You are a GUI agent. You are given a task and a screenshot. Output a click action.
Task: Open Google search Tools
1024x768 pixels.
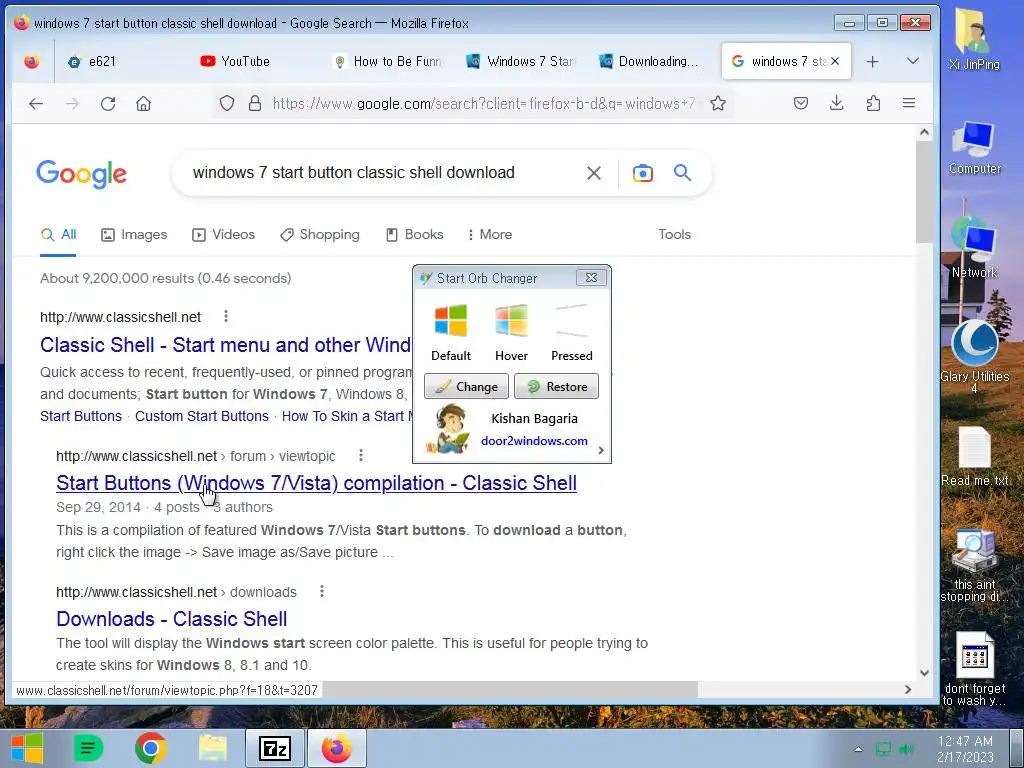675,234
